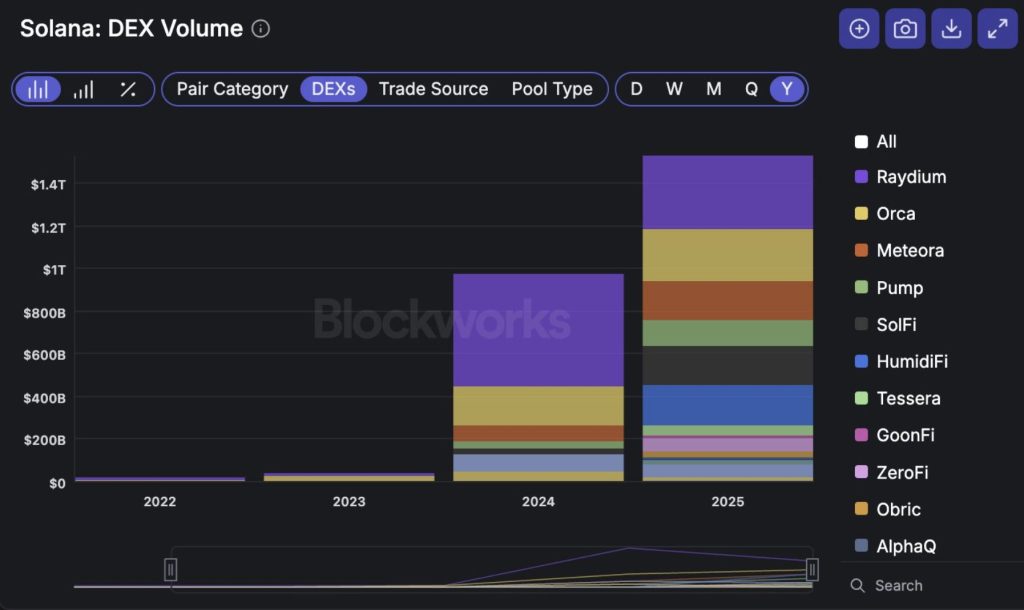Toggle the All series legend entry
The image size is (1024, 610).
tap(886, 141)
